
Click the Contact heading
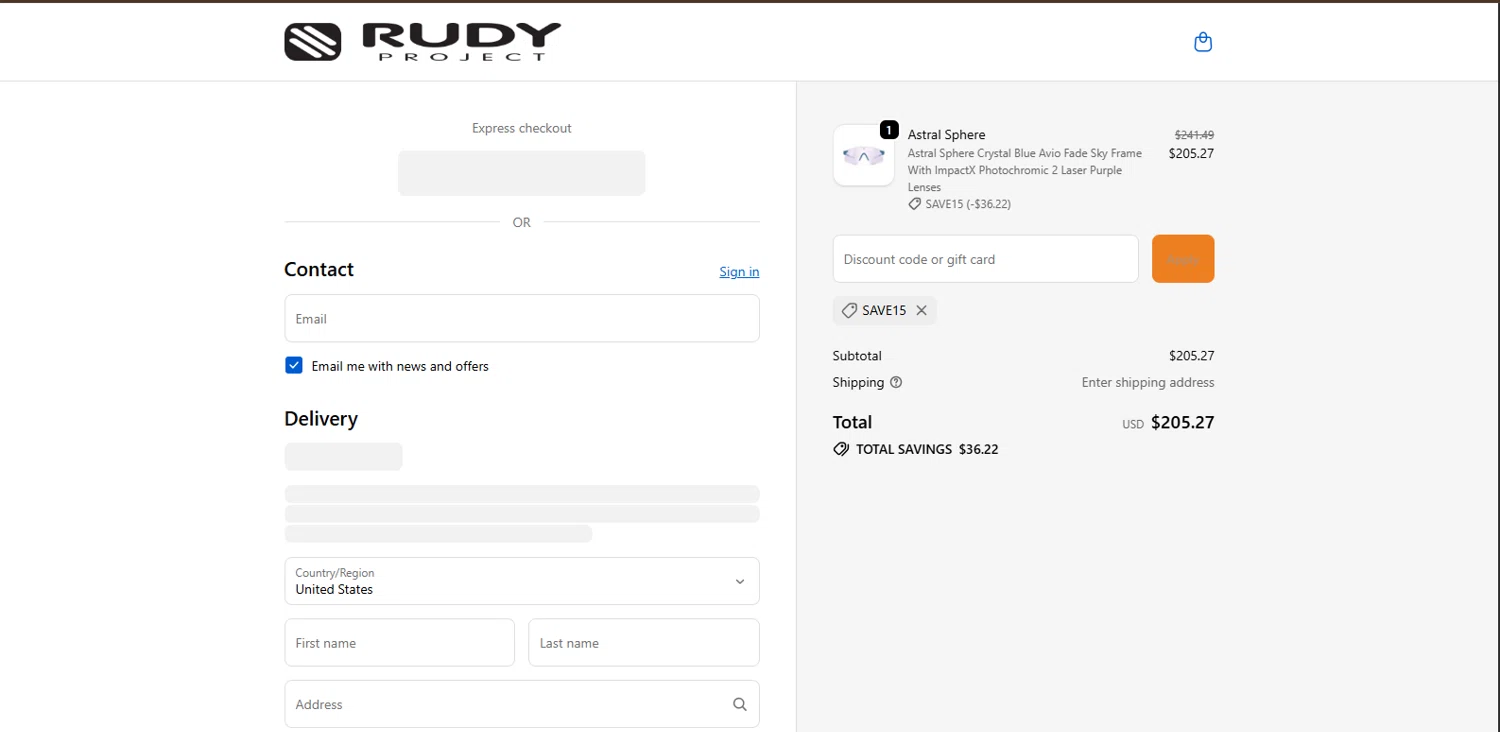(319, 269)
